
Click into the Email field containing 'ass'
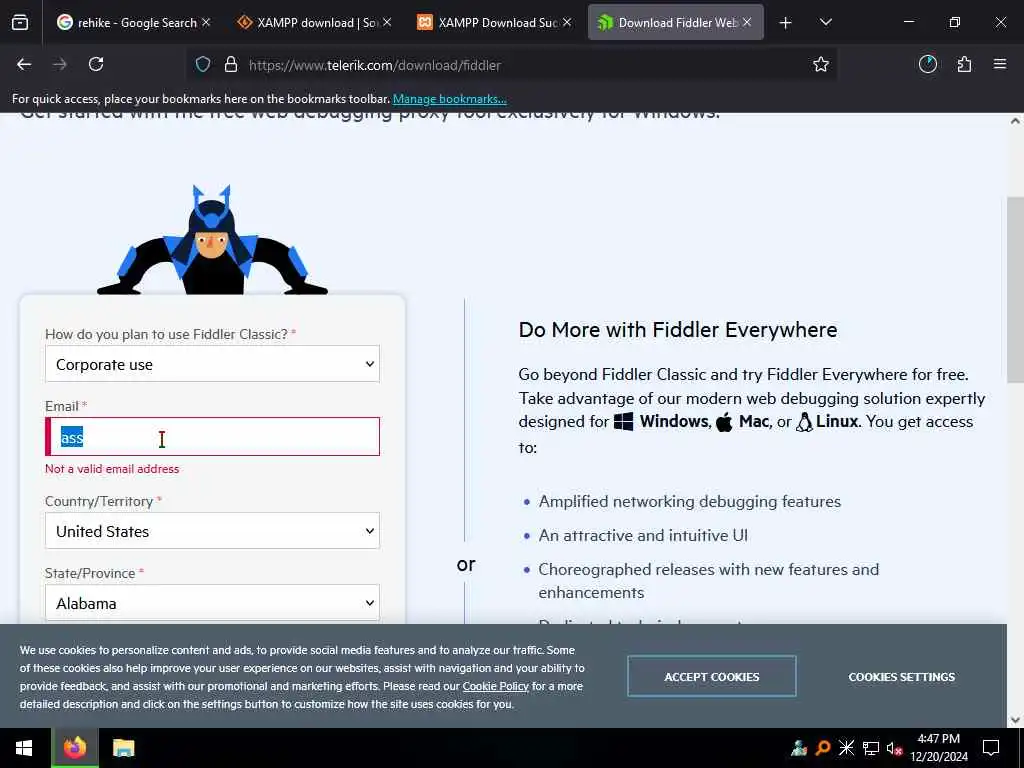click(x=212, y=437)
